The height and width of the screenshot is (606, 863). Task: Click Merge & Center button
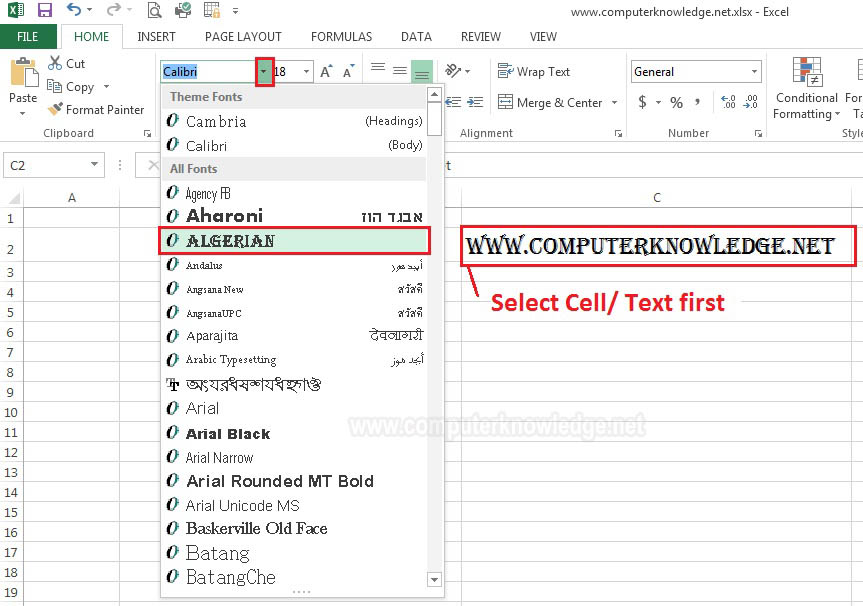pyautogui.click(x=550, y=102)
